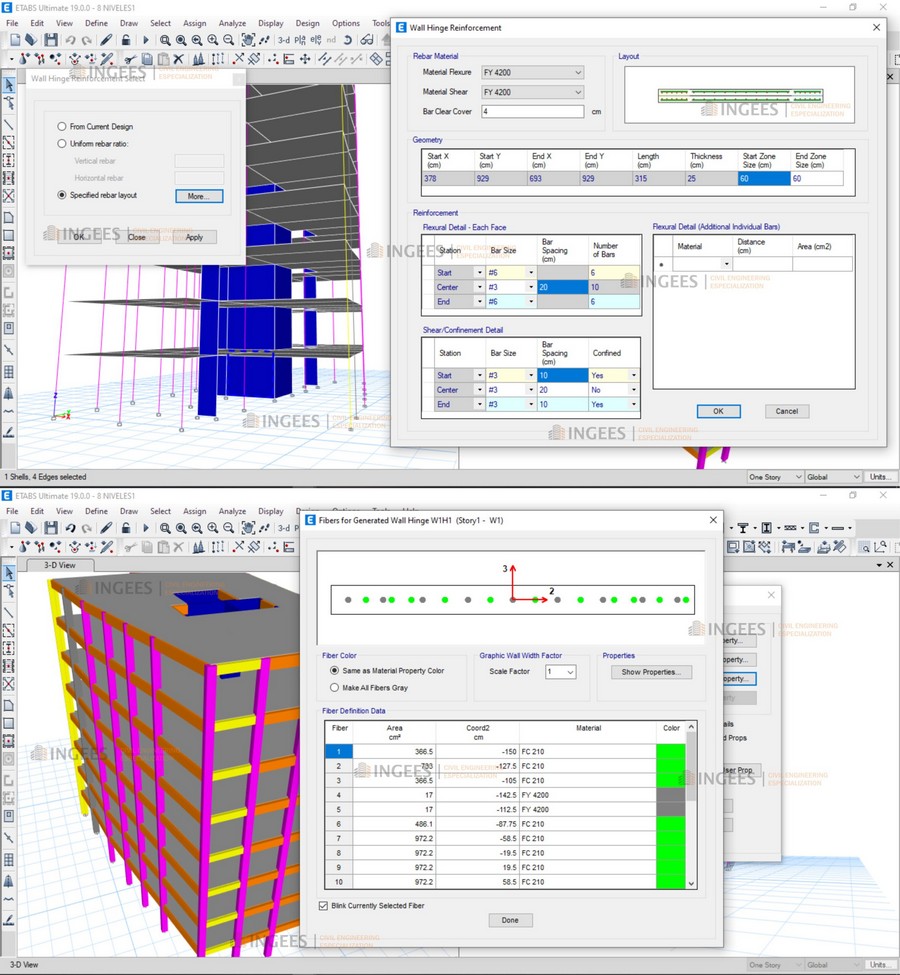Click OK in the Wall Hinge Reinforcement dialog

click(718, 411)
